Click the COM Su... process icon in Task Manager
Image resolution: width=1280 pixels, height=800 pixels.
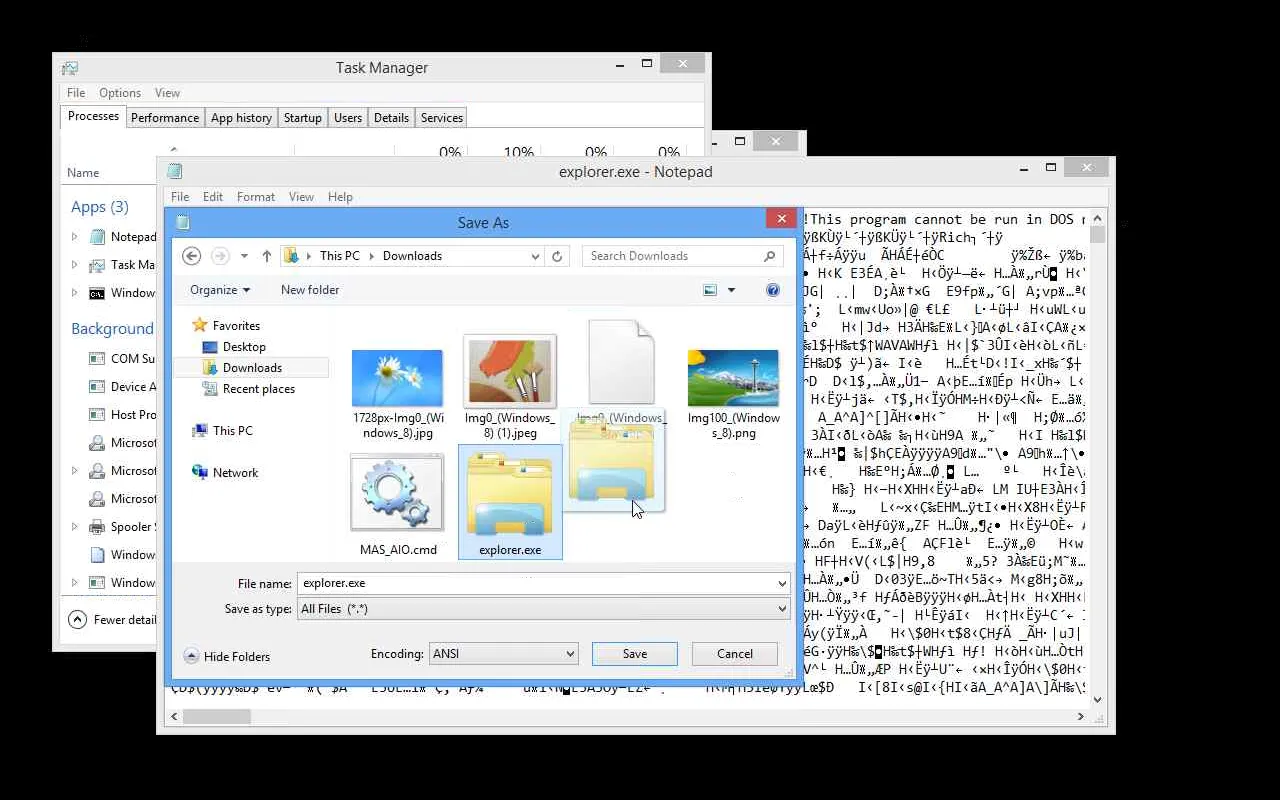[x=97, y=359]
